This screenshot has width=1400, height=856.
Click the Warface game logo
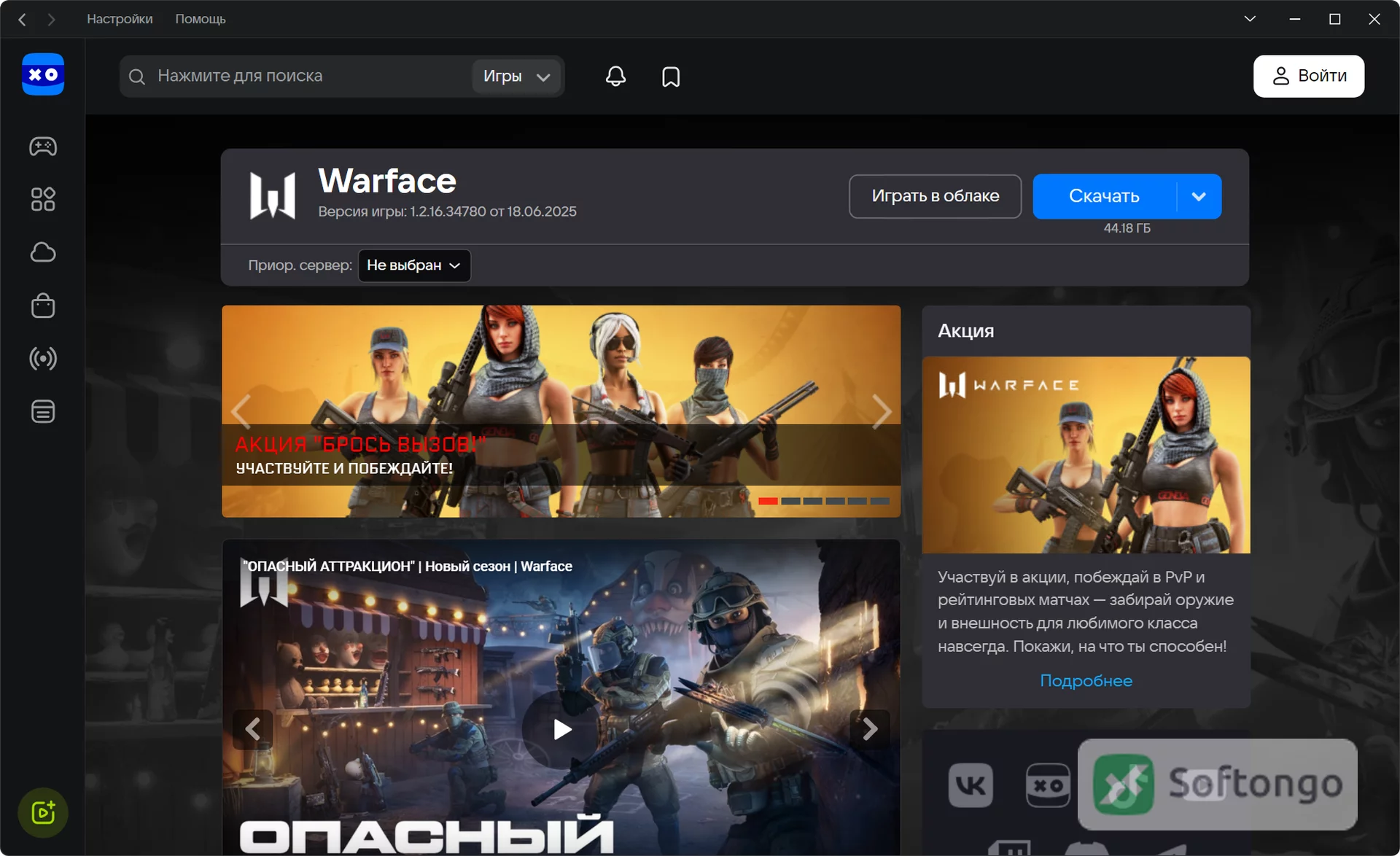click(x=273, y=195)
